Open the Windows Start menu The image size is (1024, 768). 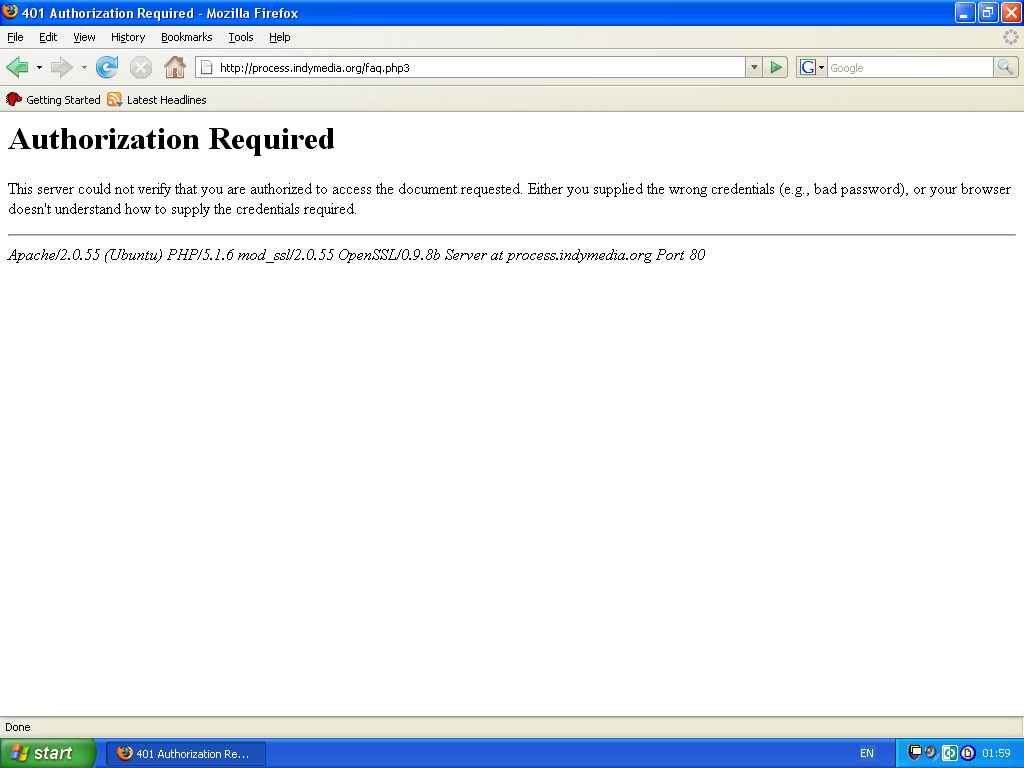[x=48, y=753]
